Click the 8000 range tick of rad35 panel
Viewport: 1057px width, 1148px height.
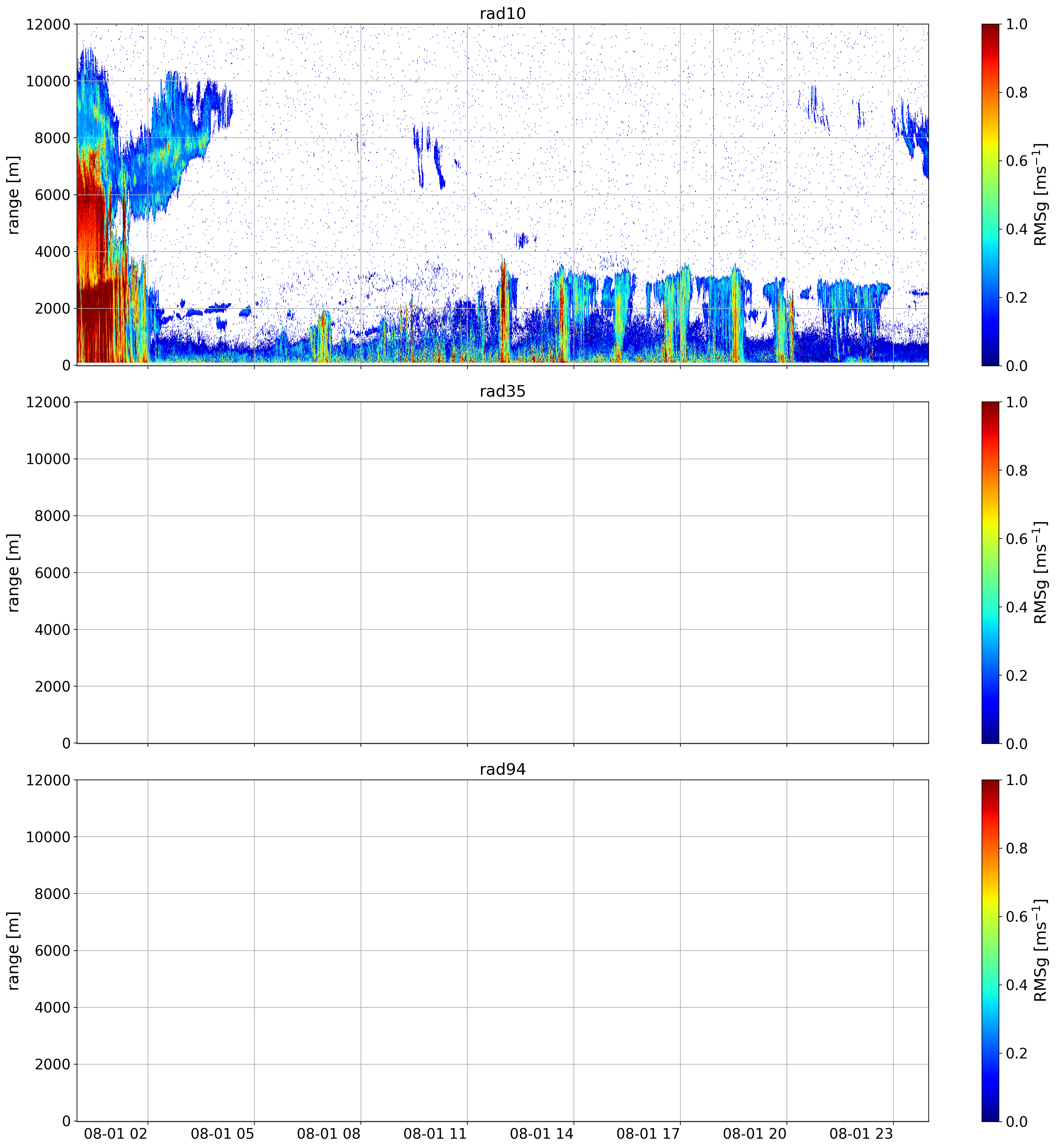tap(53, 516)
